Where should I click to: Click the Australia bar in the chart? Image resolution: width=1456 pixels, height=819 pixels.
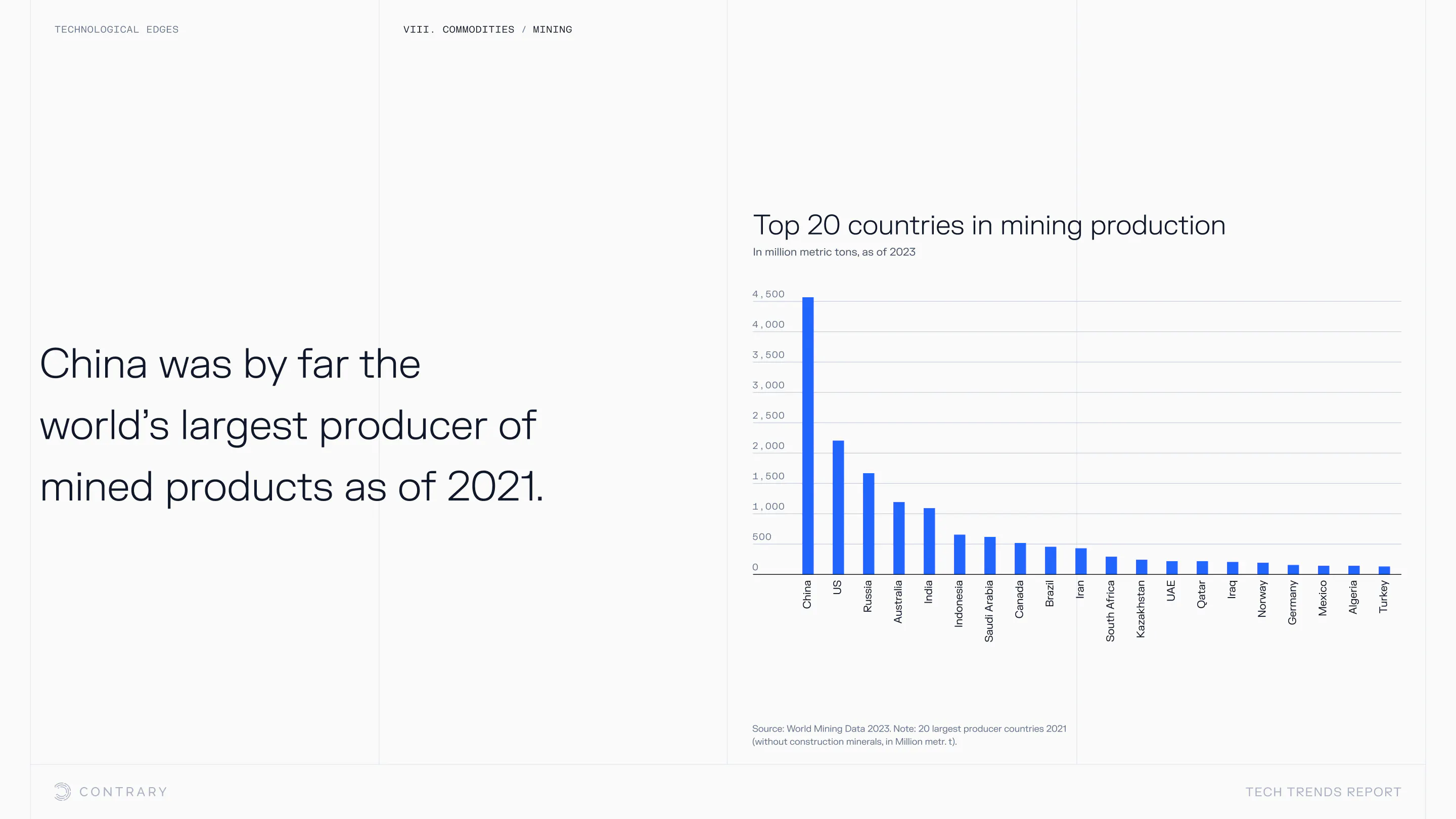click(899, 537)
